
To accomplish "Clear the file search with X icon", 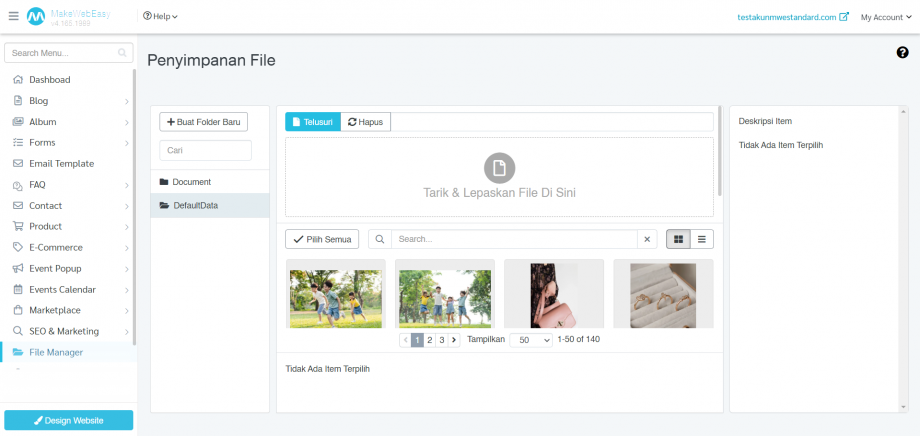I will click(x=647, y=239).
